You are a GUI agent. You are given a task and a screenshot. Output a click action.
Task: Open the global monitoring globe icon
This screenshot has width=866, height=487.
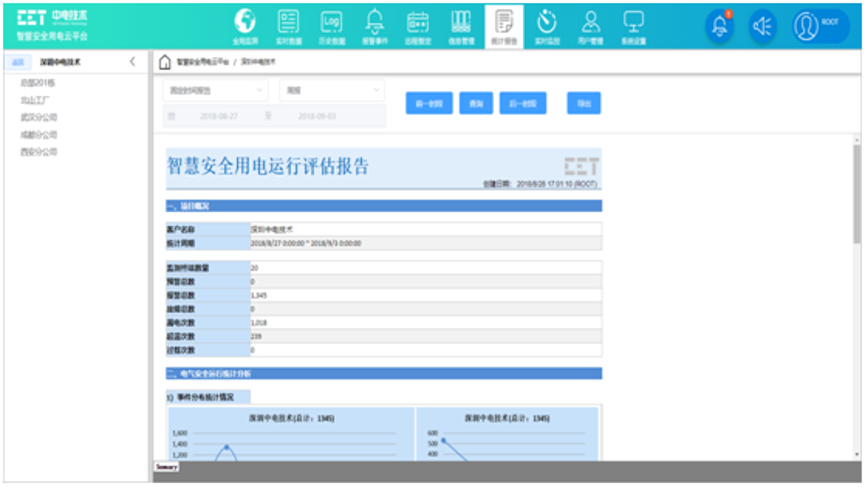(x=245, y=24)
